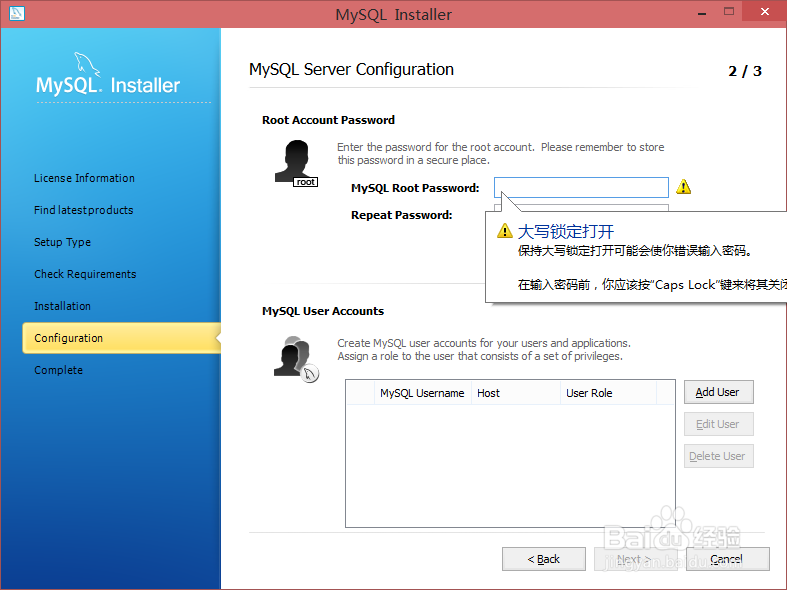Click the Delete User button
The image size is (787, 590).
coord(719,456)
